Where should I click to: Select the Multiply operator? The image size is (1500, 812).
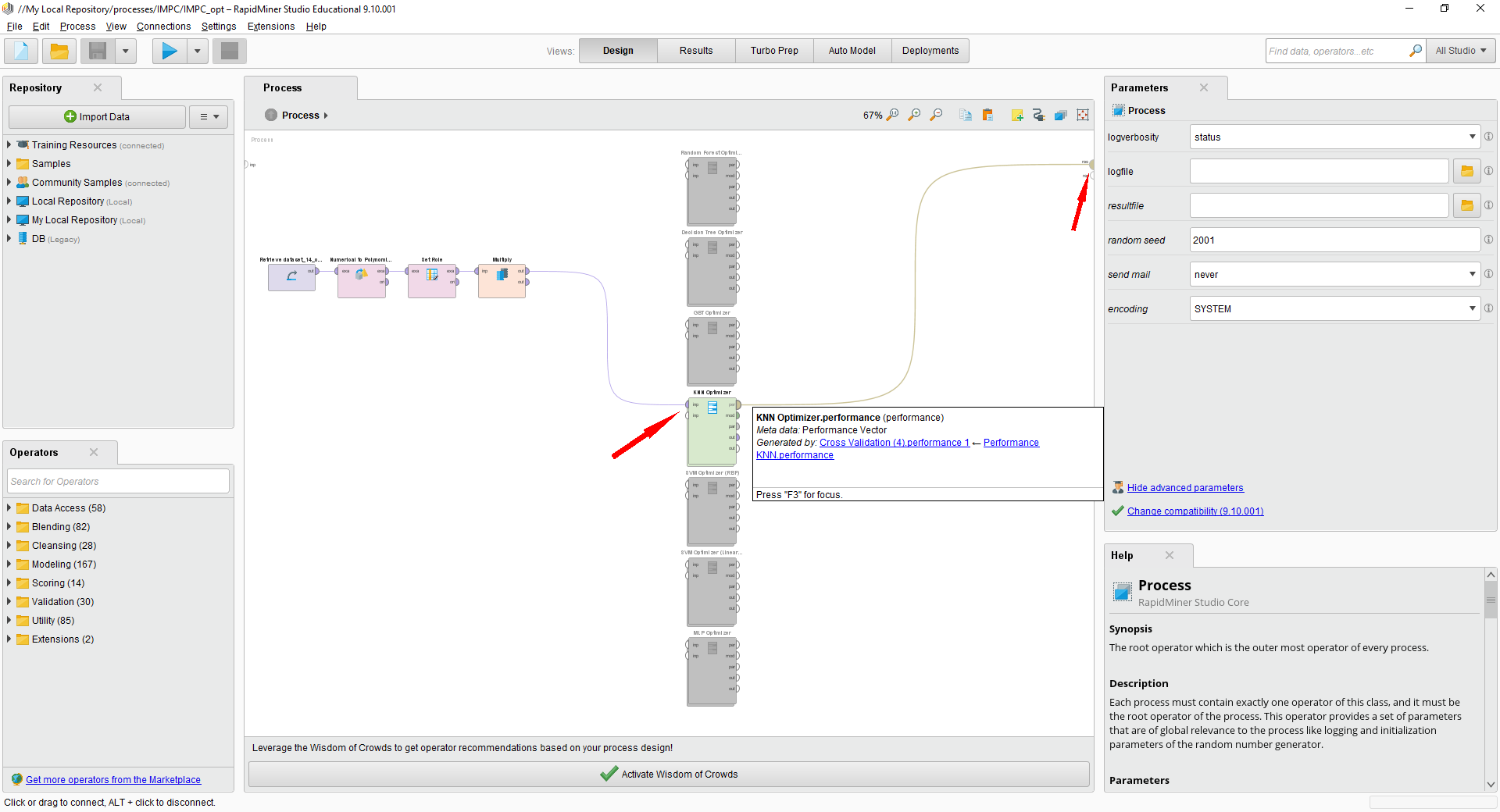[x=502, y=280]
